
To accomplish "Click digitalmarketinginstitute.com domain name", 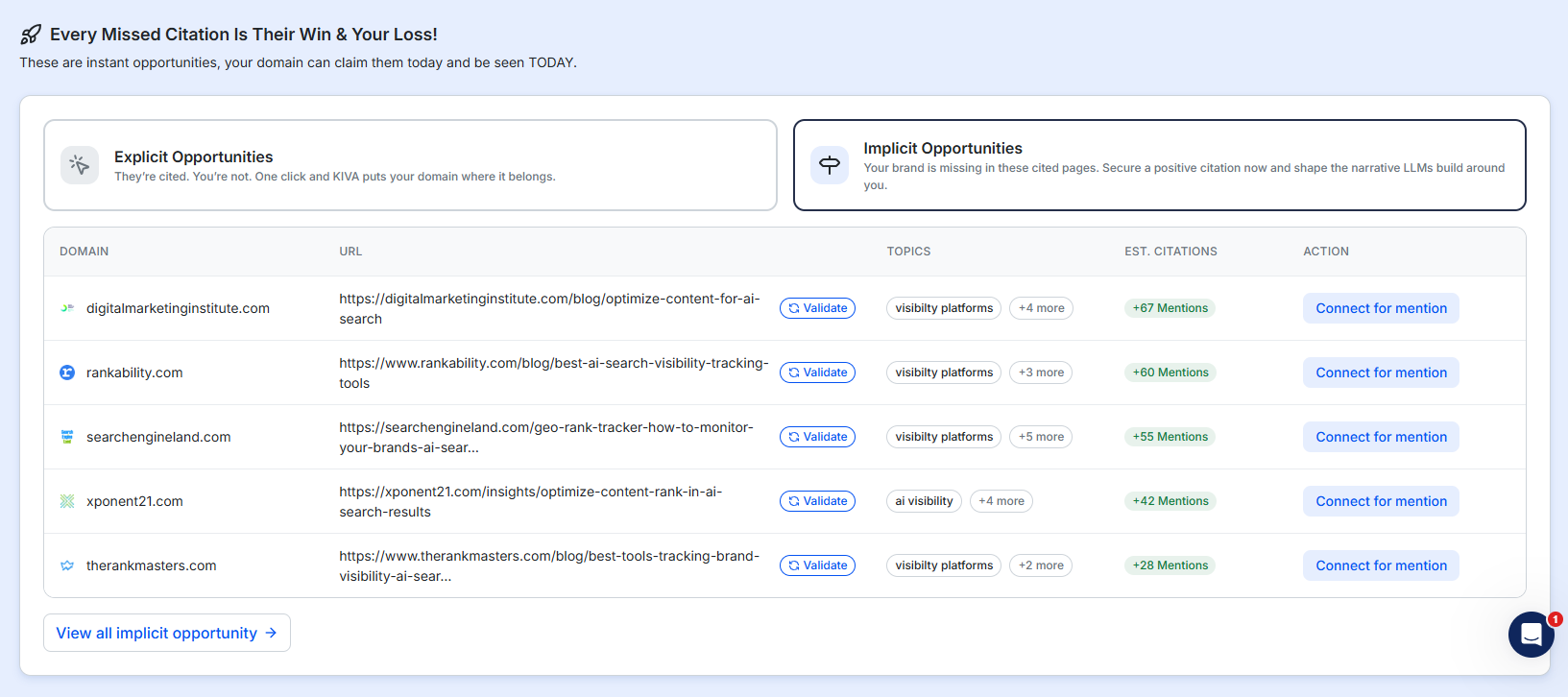I will (x=178, y=308).
